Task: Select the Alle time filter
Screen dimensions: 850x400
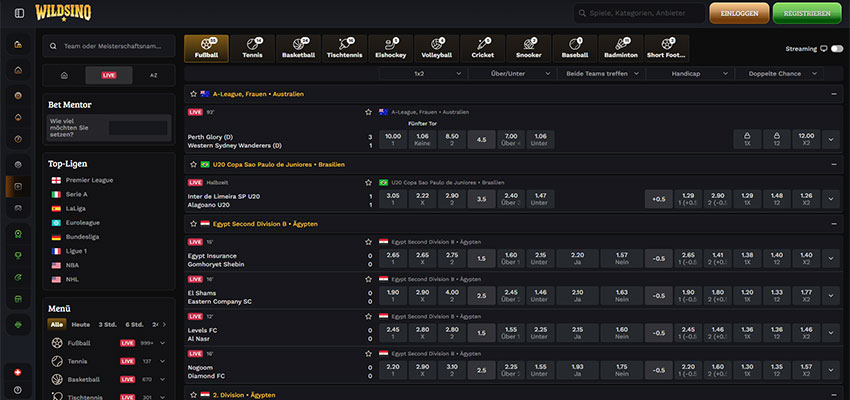Action: click(56, 325)
